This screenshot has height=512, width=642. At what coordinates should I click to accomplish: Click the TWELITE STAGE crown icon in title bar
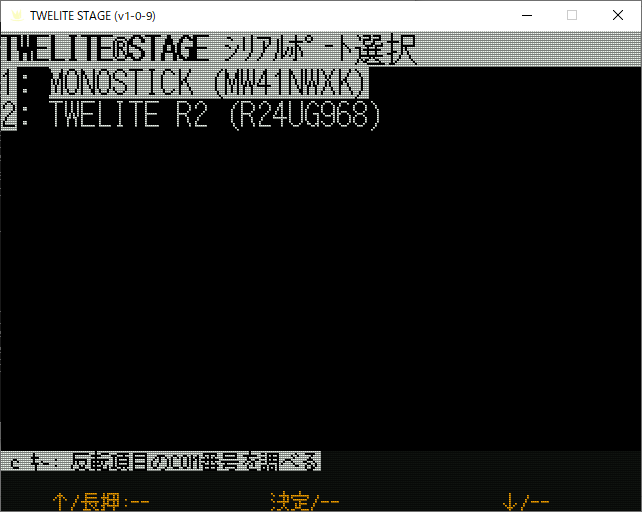pos(17,16)
